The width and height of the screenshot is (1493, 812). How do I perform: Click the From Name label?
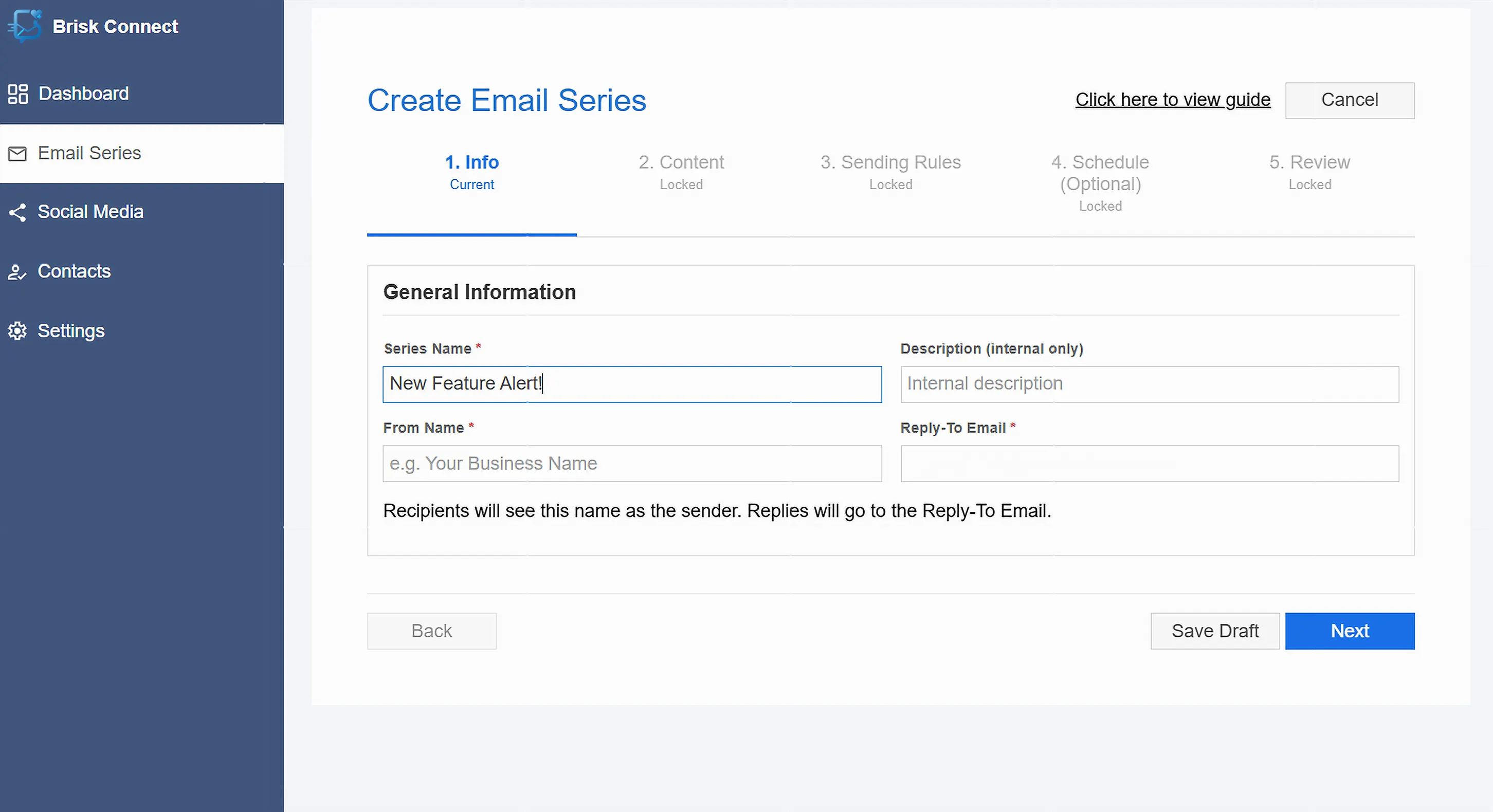point(423,428)
